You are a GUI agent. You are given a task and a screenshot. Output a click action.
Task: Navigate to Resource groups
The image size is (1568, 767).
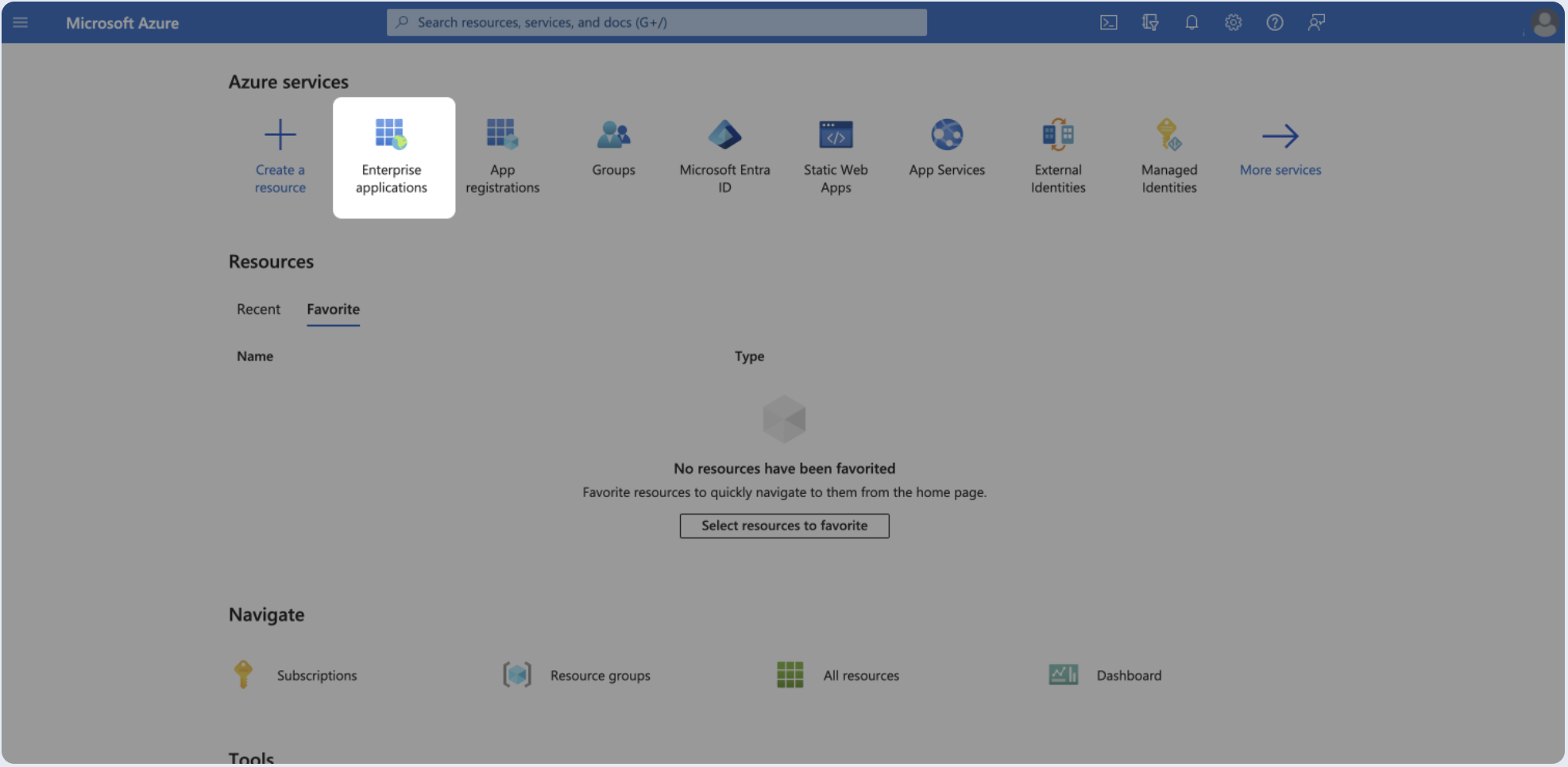[x=600, y=676]
